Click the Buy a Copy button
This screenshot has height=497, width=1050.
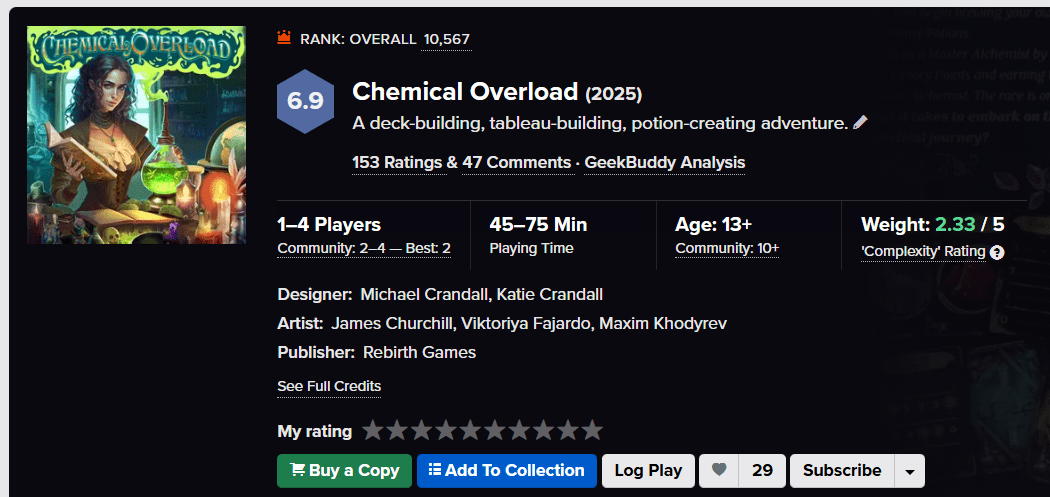[x=345, y=471]
